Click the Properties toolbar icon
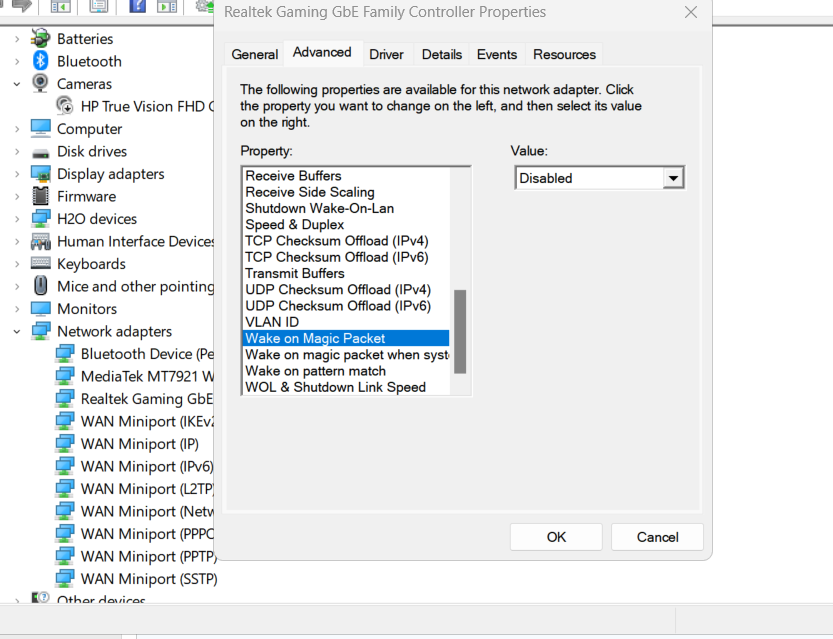 [99, 6]
